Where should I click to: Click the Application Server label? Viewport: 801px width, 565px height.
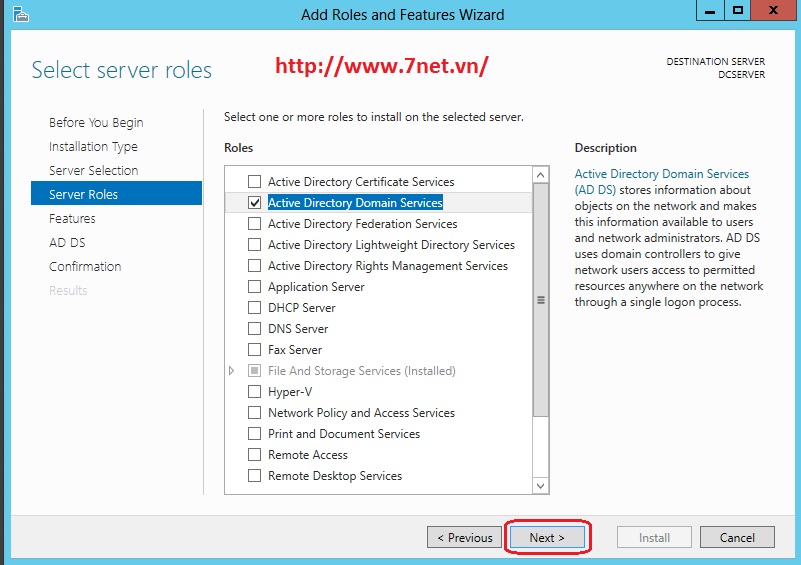tap(316, 287)
